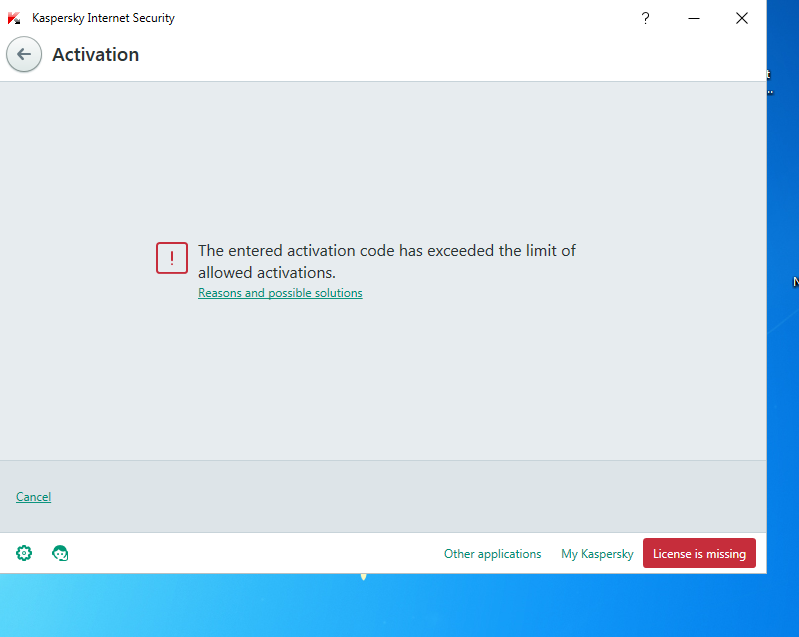799x637 pixels.
Task: Click the Activation page heading
Action: (96, 55)
